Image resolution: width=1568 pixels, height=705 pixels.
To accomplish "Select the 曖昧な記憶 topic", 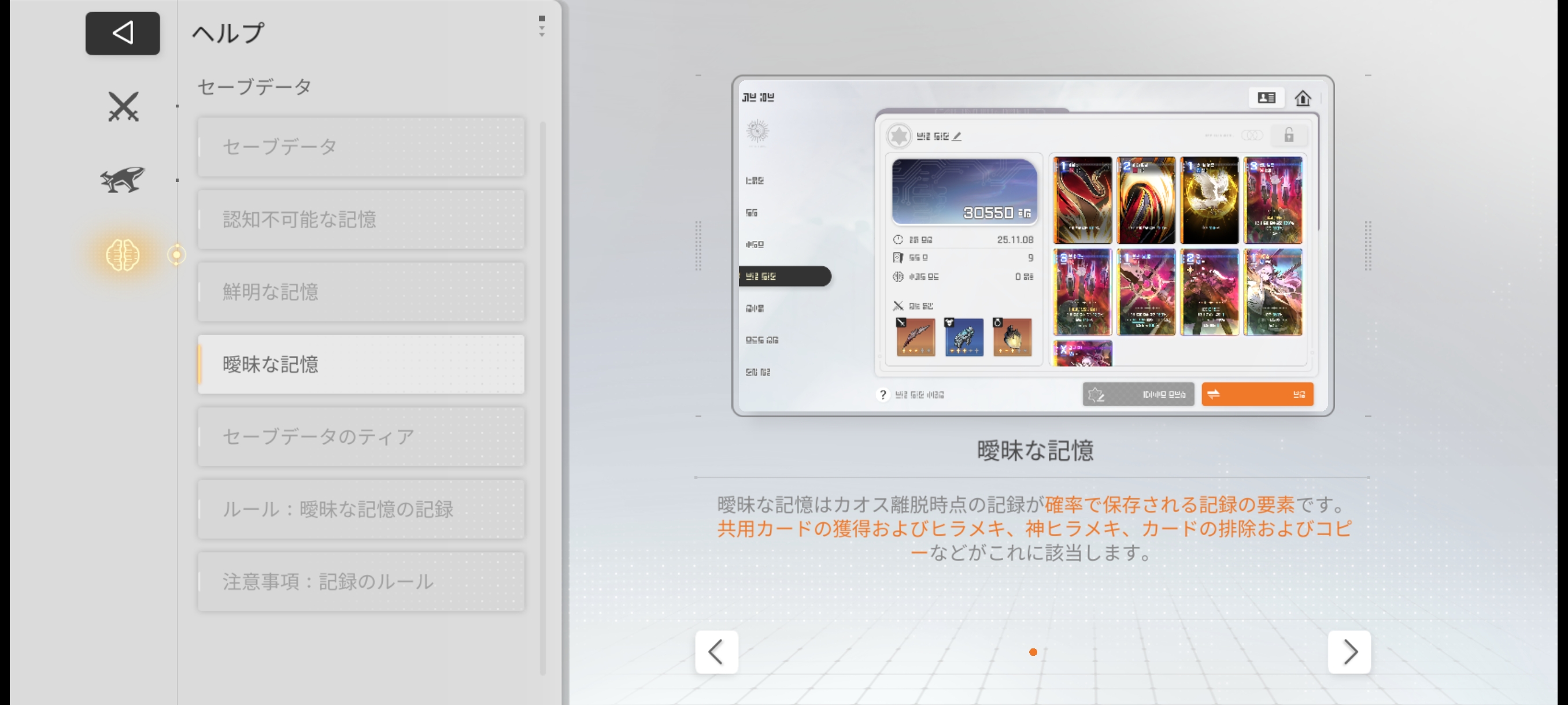I will click(361, 363).
